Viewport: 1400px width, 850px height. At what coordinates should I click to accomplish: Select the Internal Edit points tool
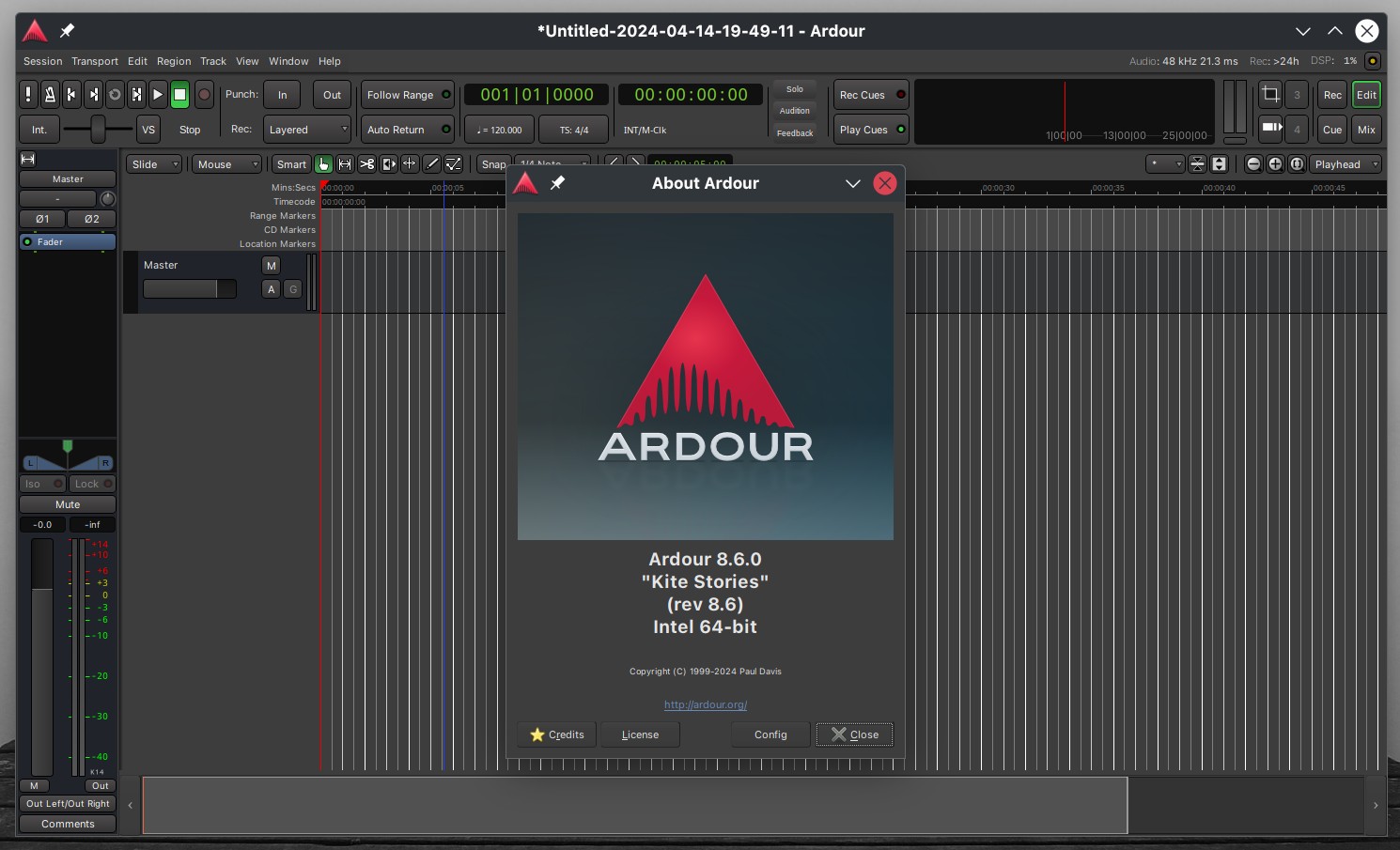point(453,164)
